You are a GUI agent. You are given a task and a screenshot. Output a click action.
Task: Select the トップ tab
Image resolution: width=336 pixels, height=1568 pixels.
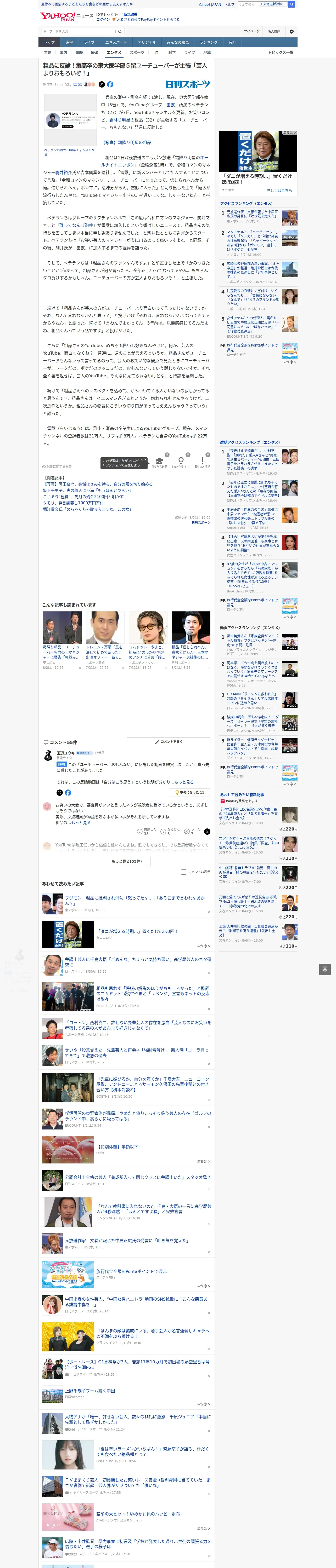(49, 43)
